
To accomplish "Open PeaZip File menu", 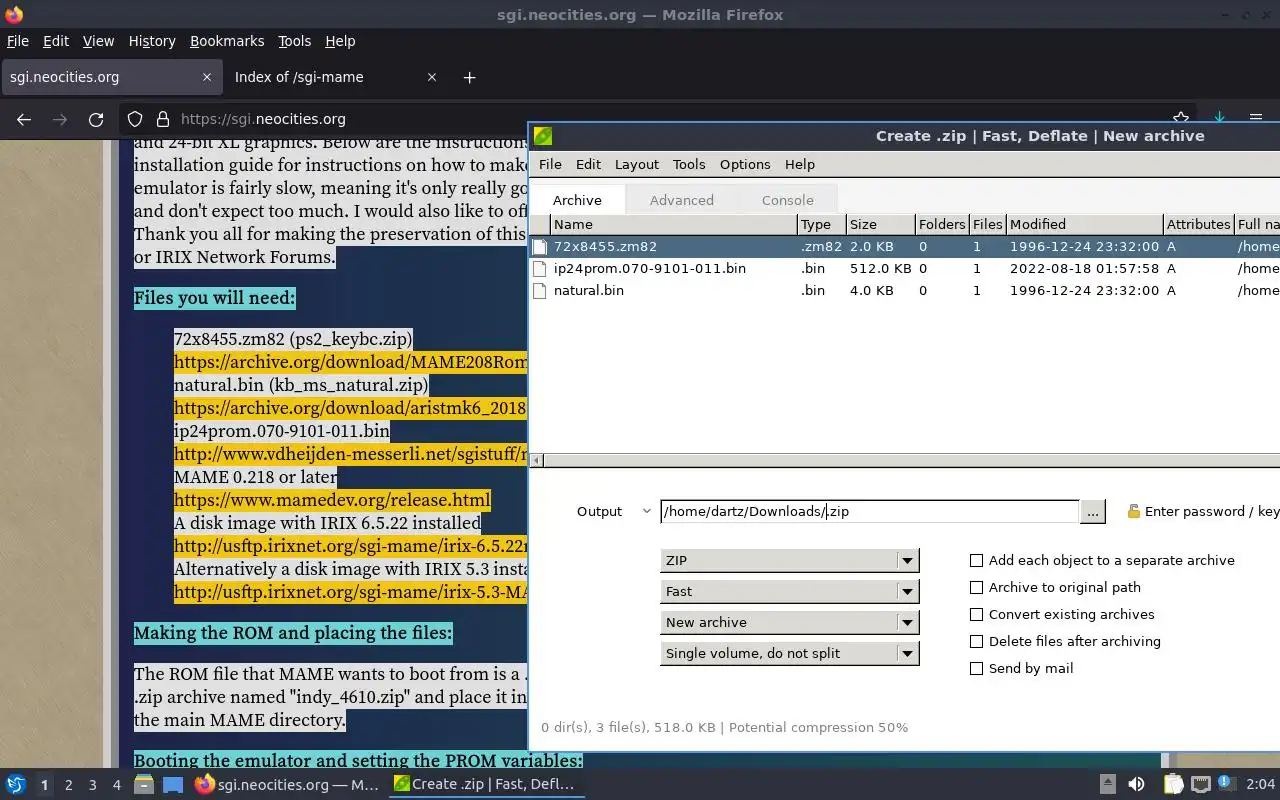I will [550, 164].
